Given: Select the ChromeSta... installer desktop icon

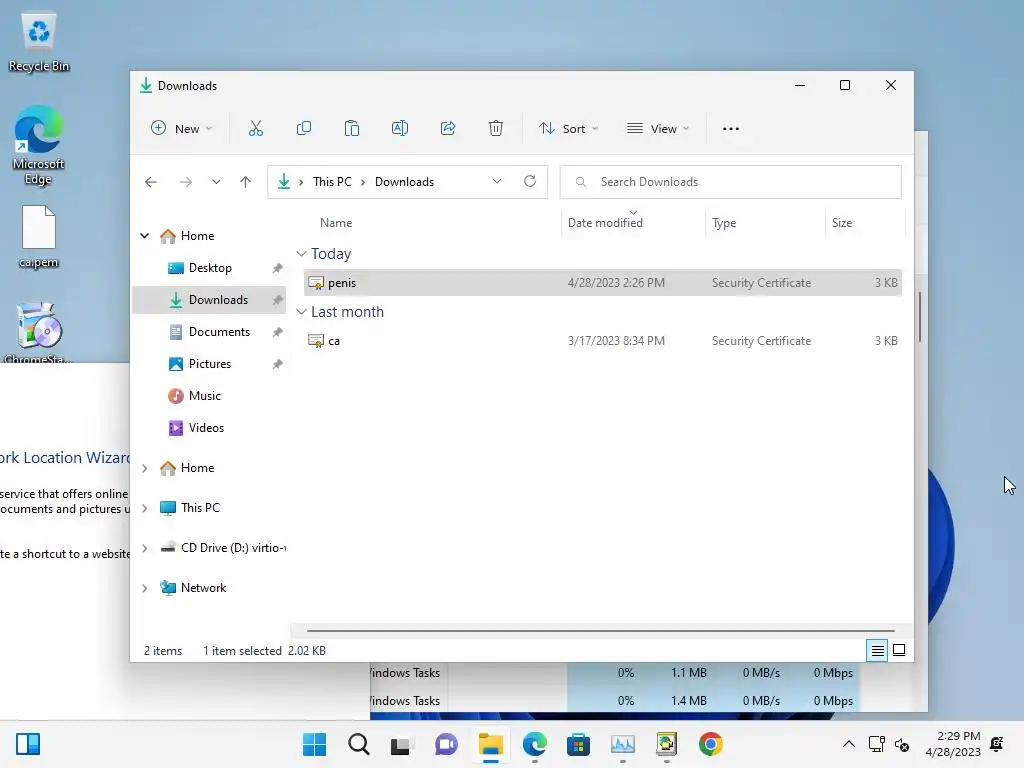Looking at the screenshot, I should (x=39, y=332).
